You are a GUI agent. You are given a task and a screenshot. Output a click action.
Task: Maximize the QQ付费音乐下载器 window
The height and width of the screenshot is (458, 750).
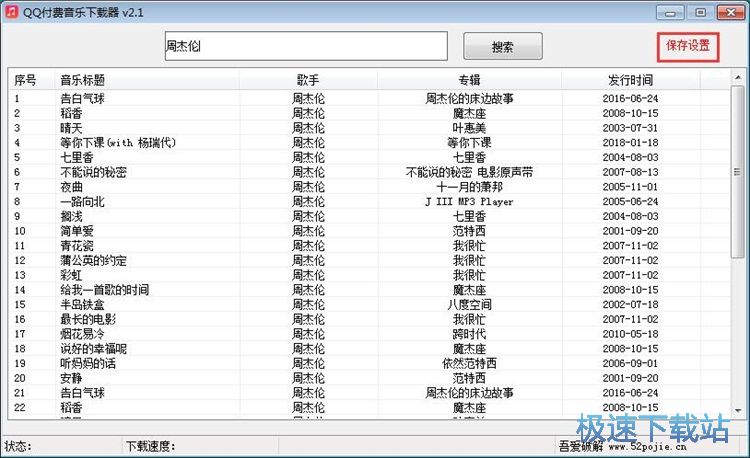coord(700,12)
